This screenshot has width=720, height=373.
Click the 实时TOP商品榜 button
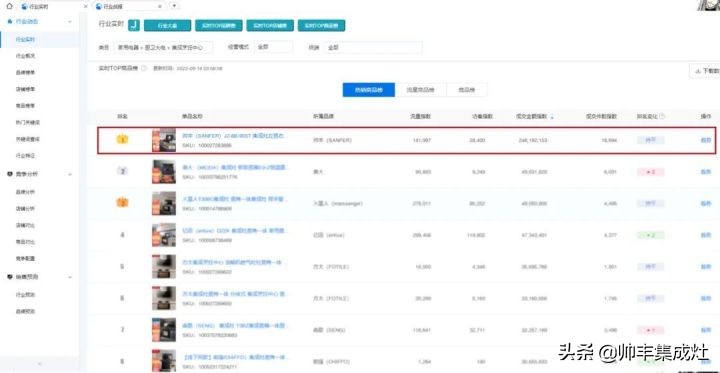321,26
